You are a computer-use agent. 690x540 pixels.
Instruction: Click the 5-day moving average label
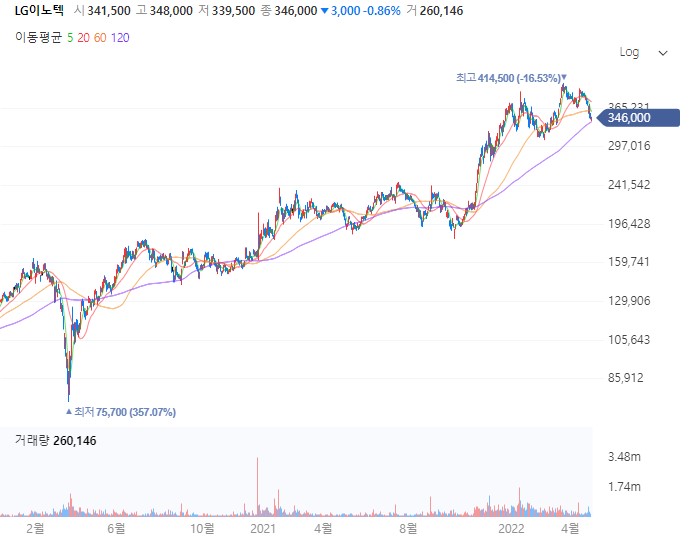[x=70, y=38]
